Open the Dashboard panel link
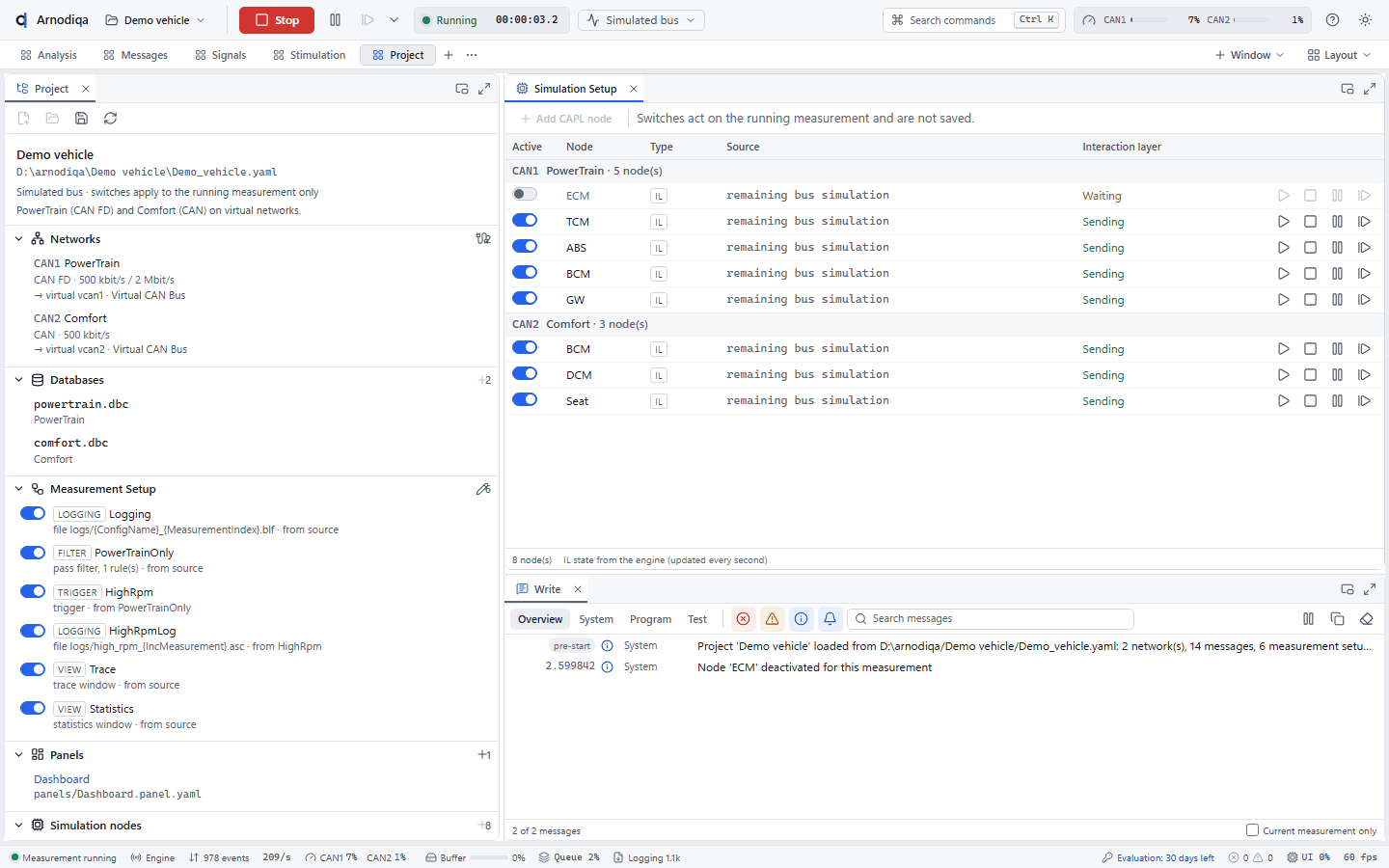The image size is (1389, 868). coord(62,779)
